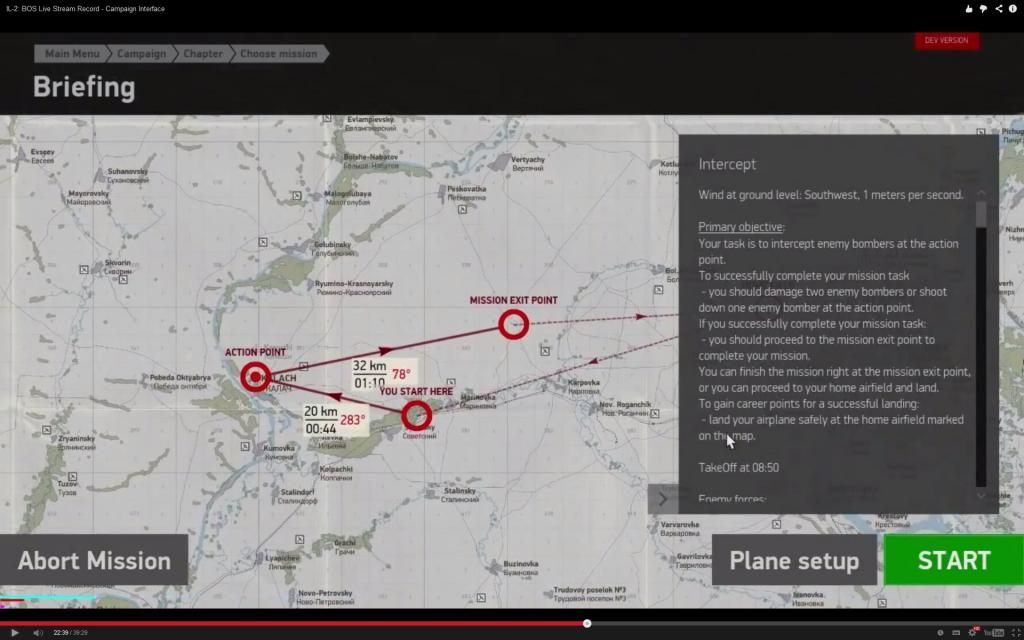Image resolution: width=1024 pixels, height=640 pixels.
Task: Click the Primary objective heading
Action: pos(741,227)
